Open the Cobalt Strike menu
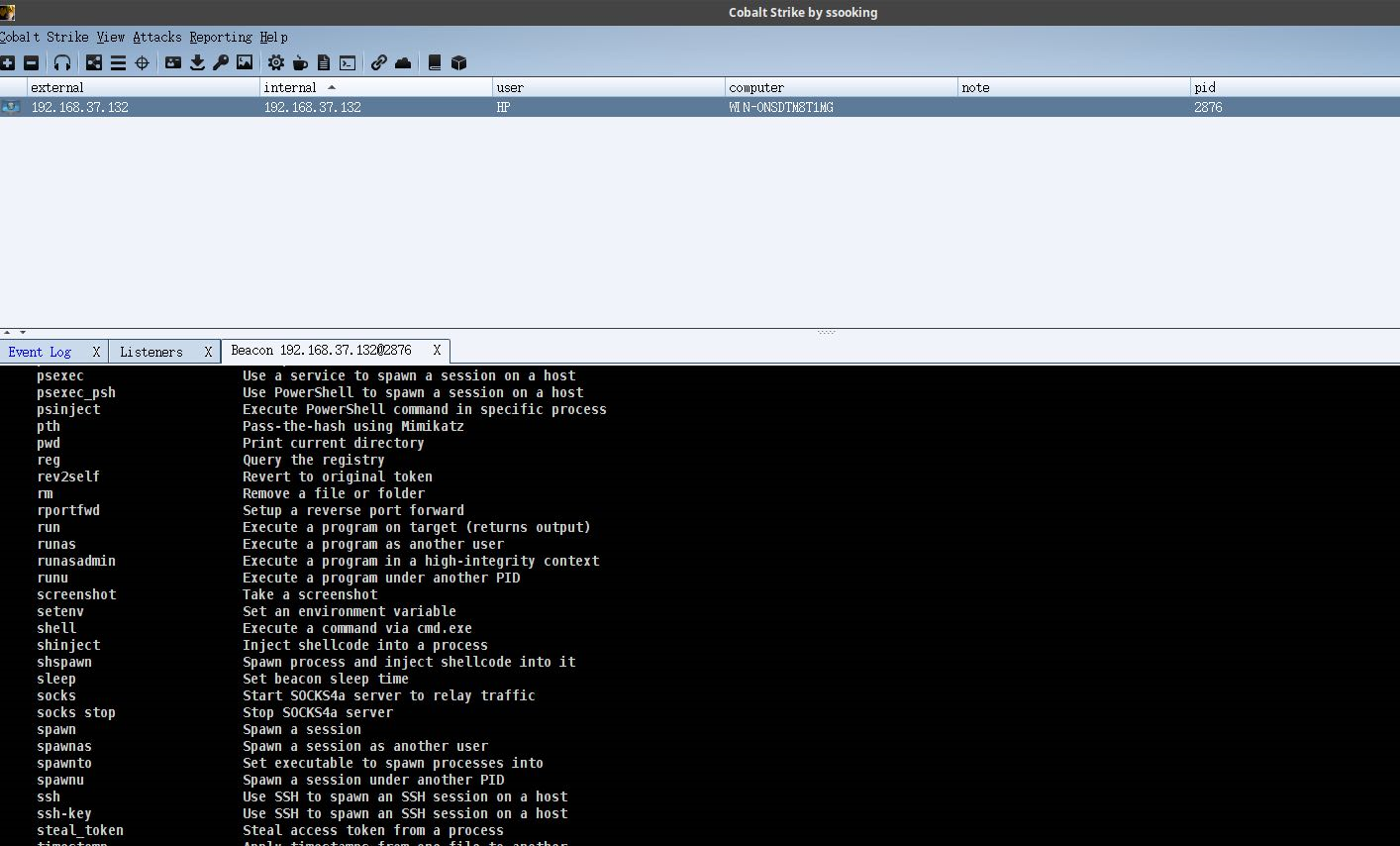This screenshot has height=846, width=1400. tap(43, 37)
